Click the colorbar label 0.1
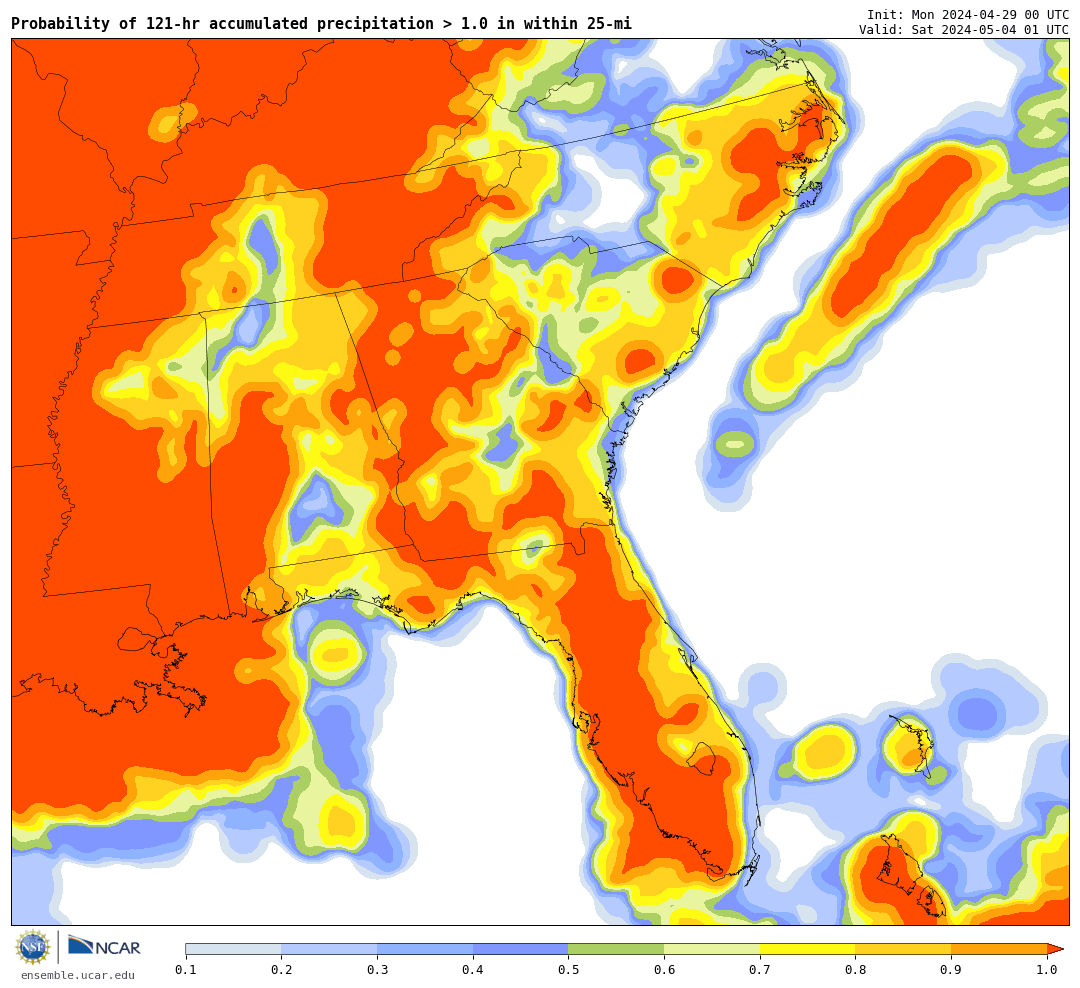This screenshot has height=988, width=1080. point(186,970)
